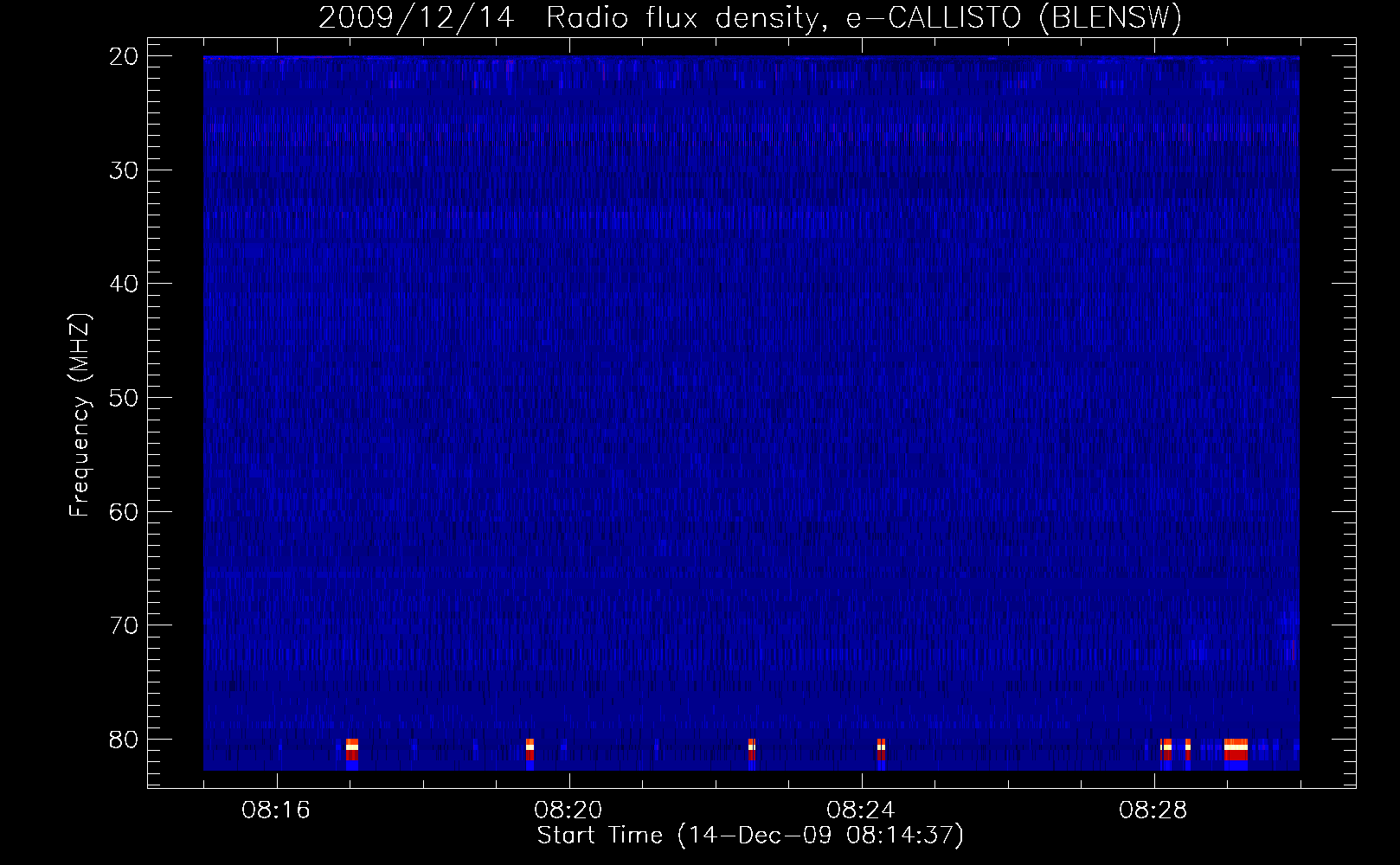Select the 'Frequency (MHZ)' axis label
The image size is (1400, 865).
[x=80, y=415]
